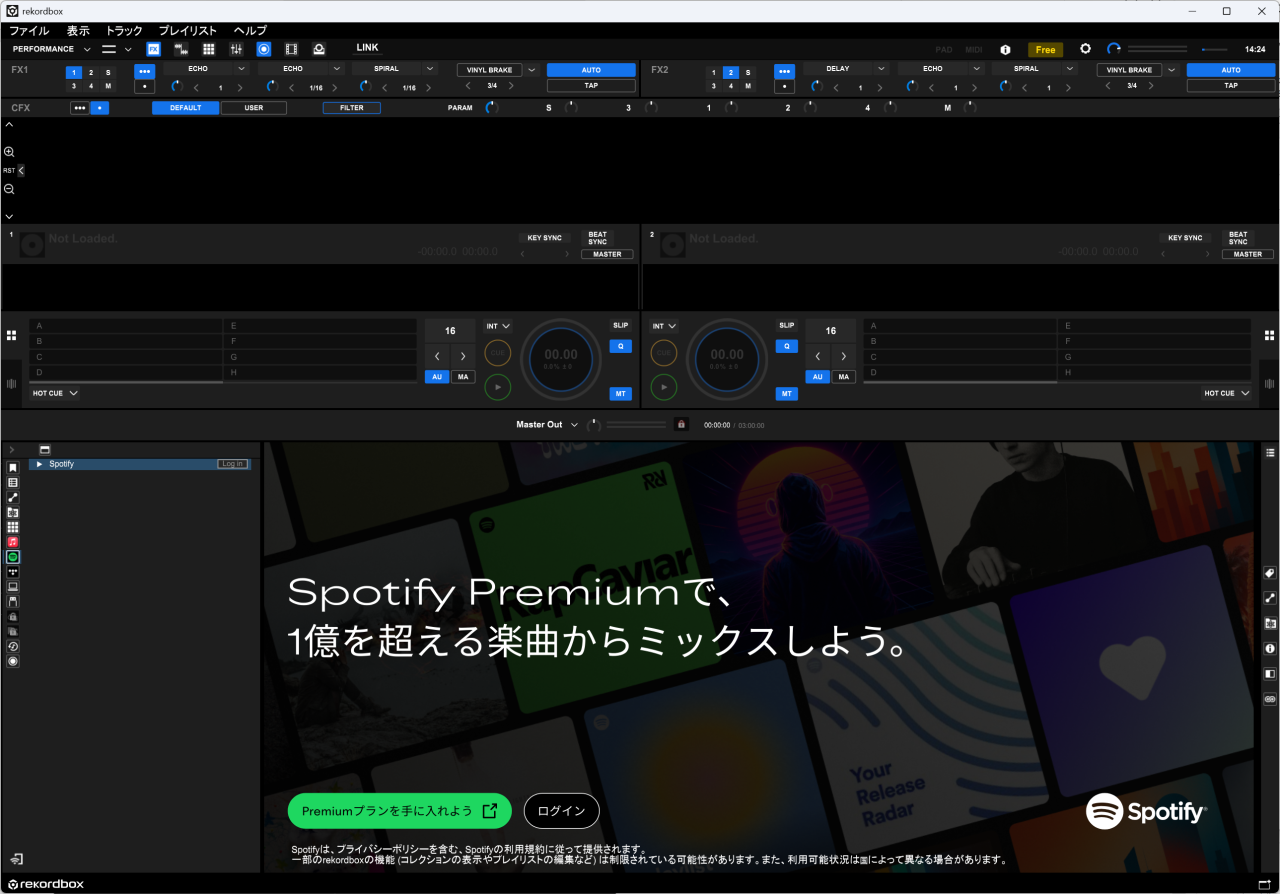
Task: Open the ファイル menu
Action: [29, 31]
